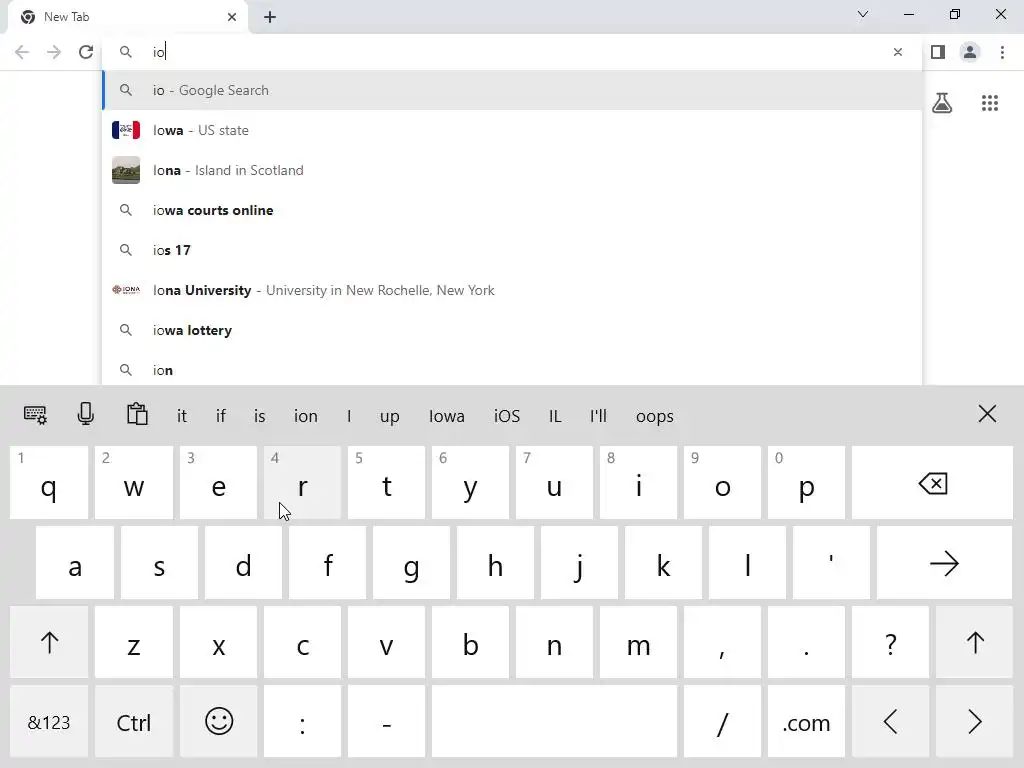Viewport: 1024px width, 768px height.
Task: Pick the word prediction 'up'
Action: coord(389,416)
